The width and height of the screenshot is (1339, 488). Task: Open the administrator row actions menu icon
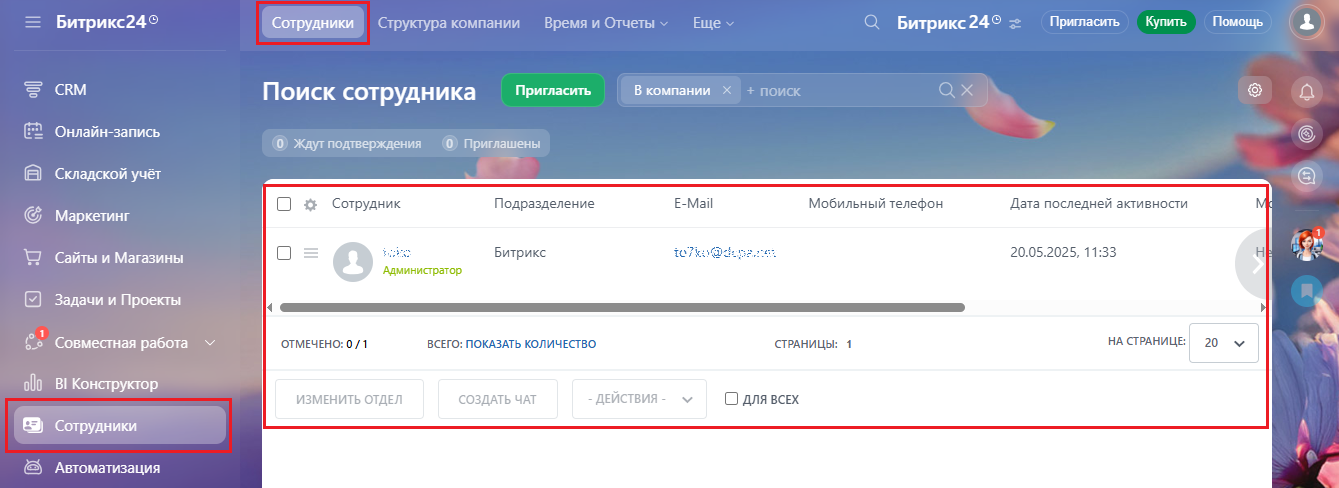[x=311, y=253]
